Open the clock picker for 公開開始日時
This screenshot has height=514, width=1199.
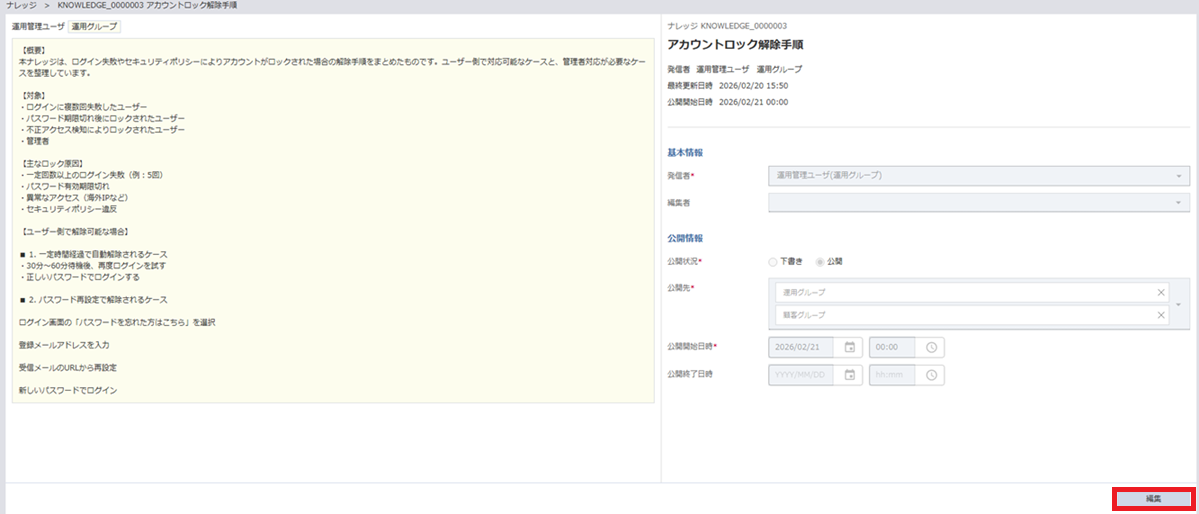(931, 347)
